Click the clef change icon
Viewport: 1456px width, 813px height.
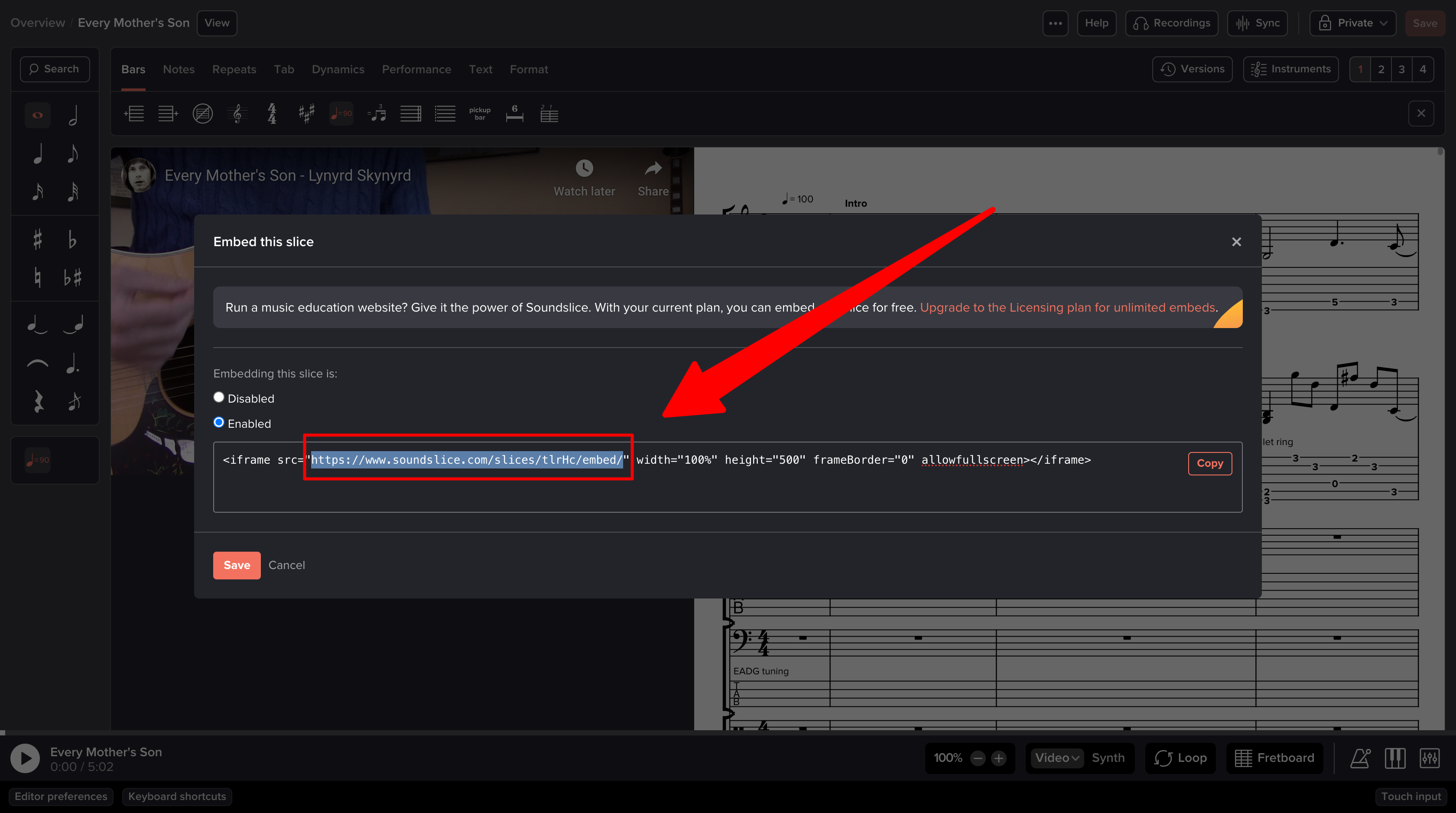tap(237, 114)
